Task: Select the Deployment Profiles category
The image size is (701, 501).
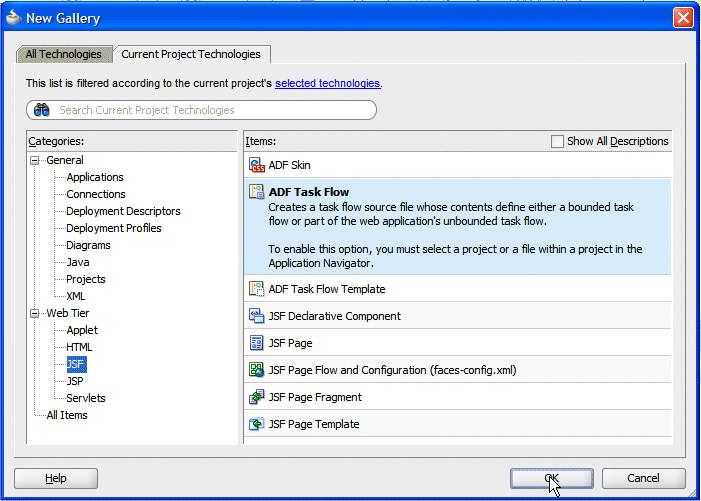Action: click(114, 228)
